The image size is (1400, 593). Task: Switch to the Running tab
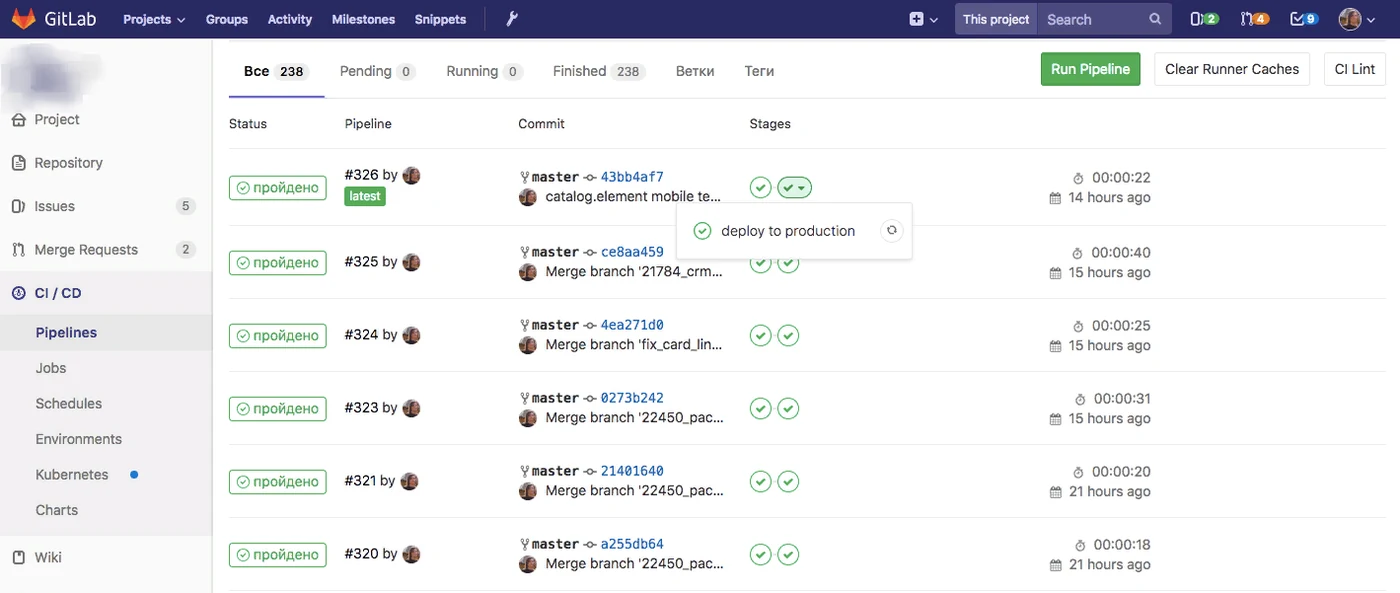pyautogui.click(x=485, y=71)
